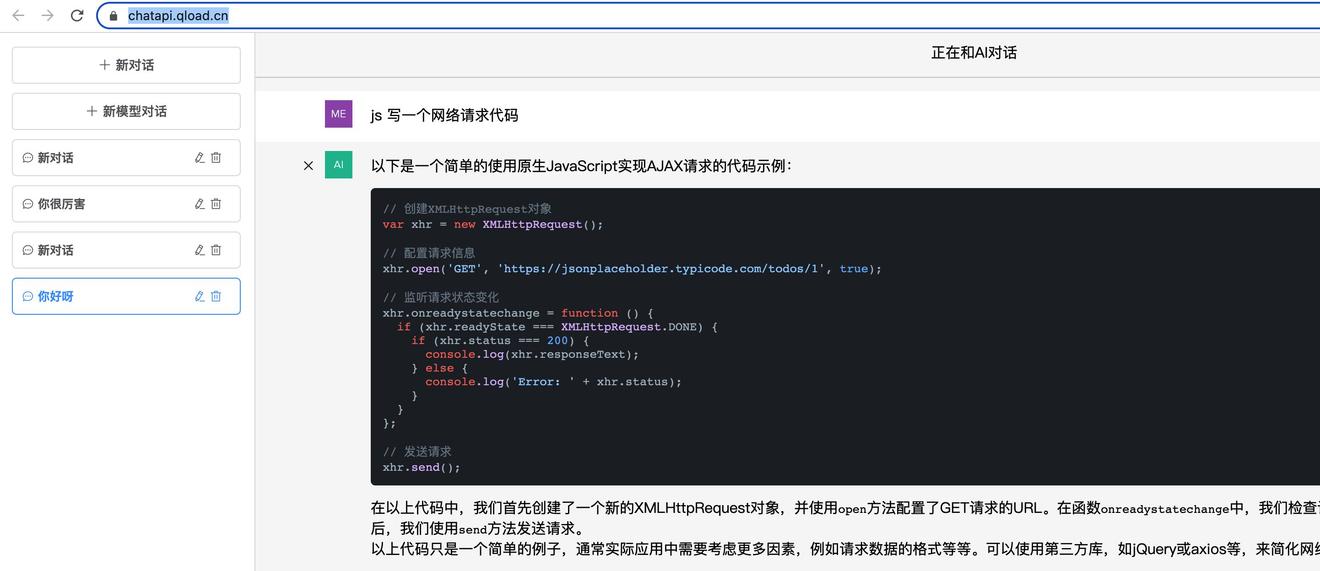Viewport: 1320px width, 571px height.
Task: Open the 新对话 conversation above 你很厉害
Action: pos(56,158)
